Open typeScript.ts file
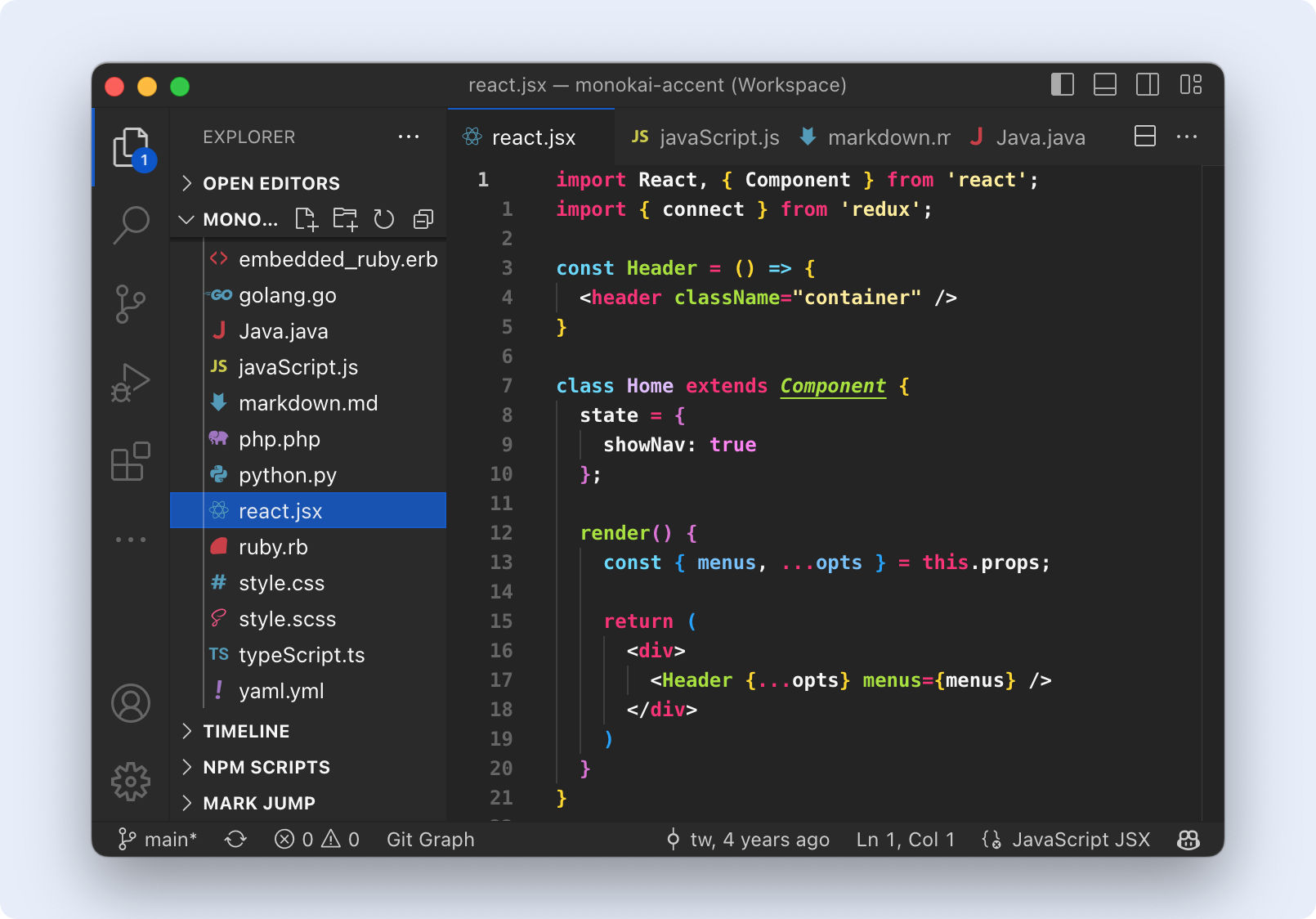The width and height of the screenshot is (1316, 919). pos(308,655)
